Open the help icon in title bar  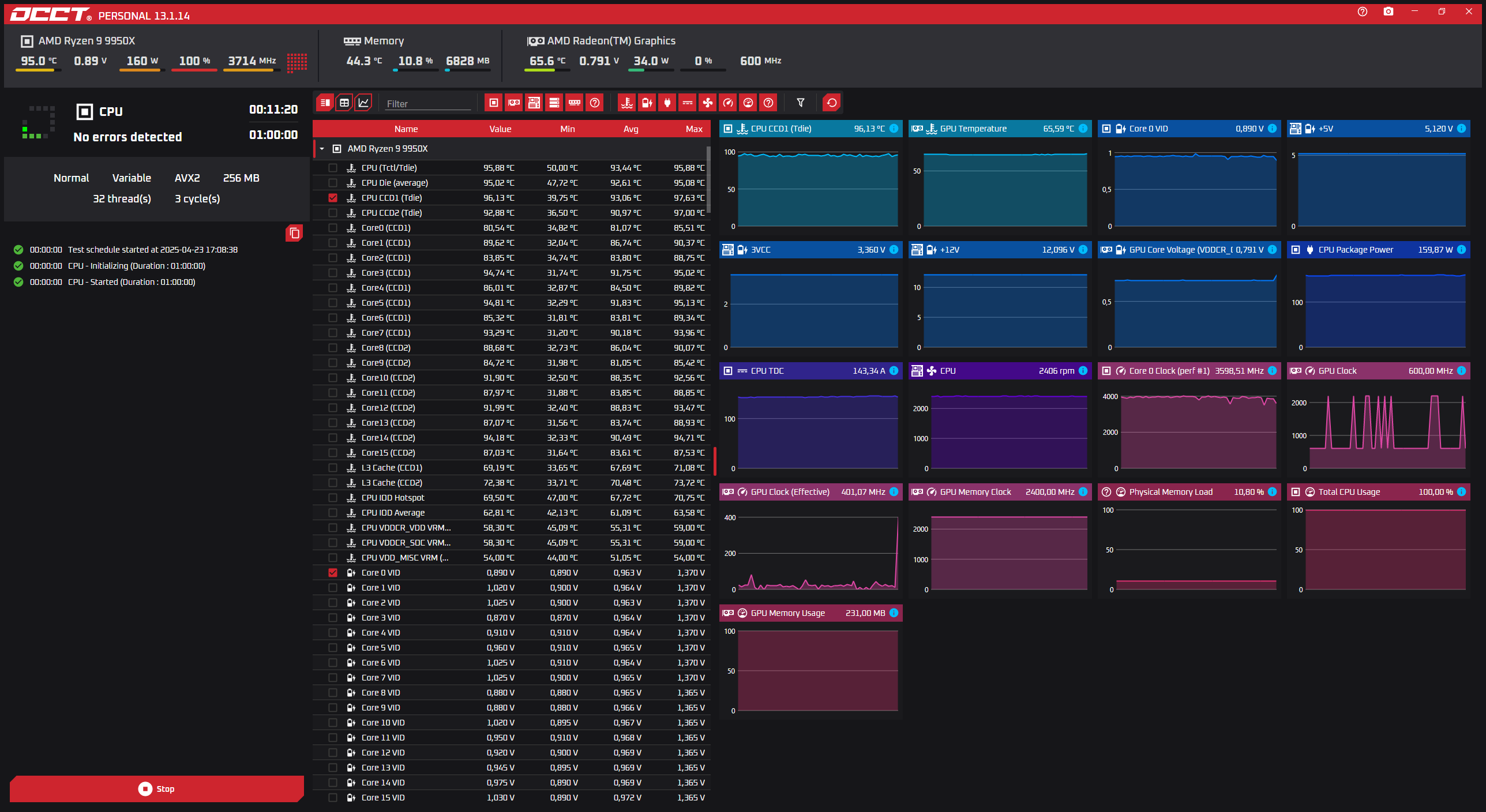[x=1363, y=12]
